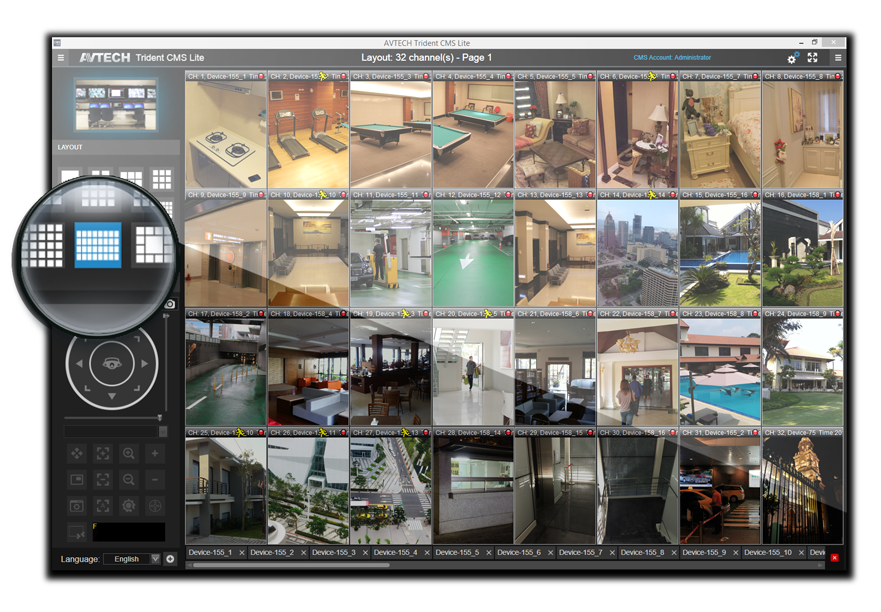Select the highlighted 32-channel grid layout
Image resolution: width=881 pixels, height=612 pixels.
[x=98, y=245]
